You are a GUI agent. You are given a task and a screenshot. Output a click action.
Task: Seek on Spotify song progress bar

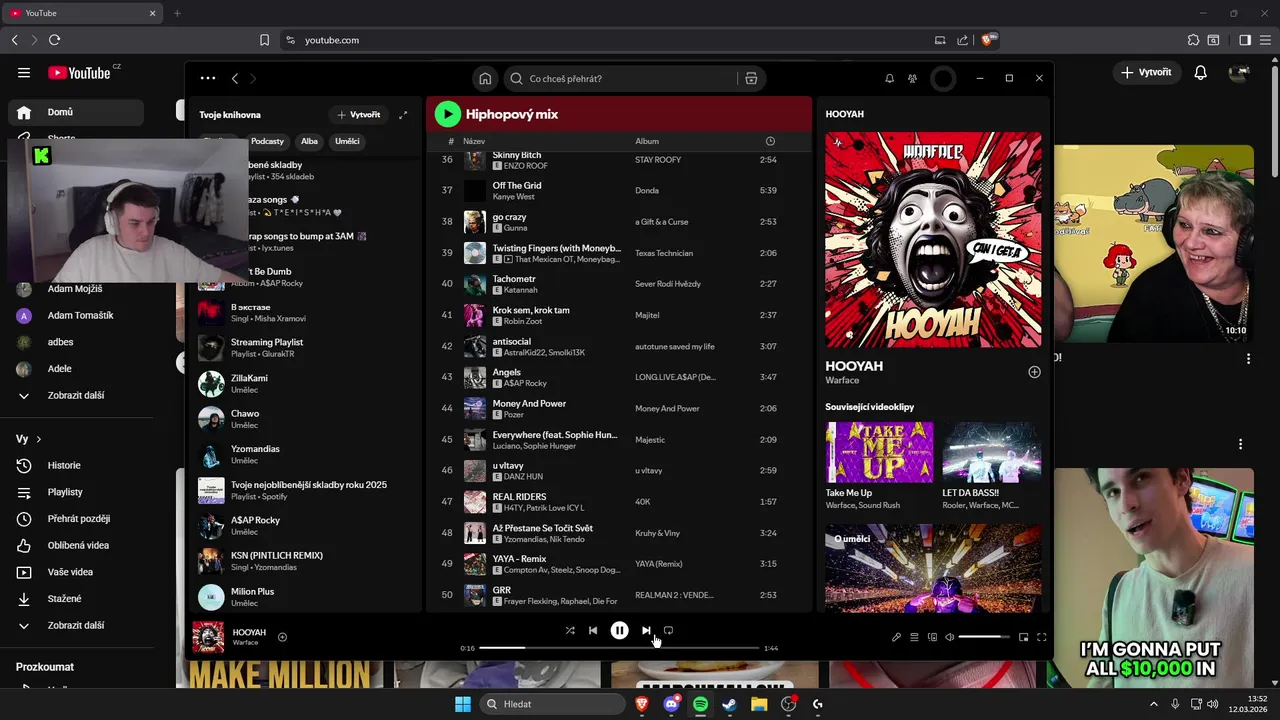pos(619,648)
